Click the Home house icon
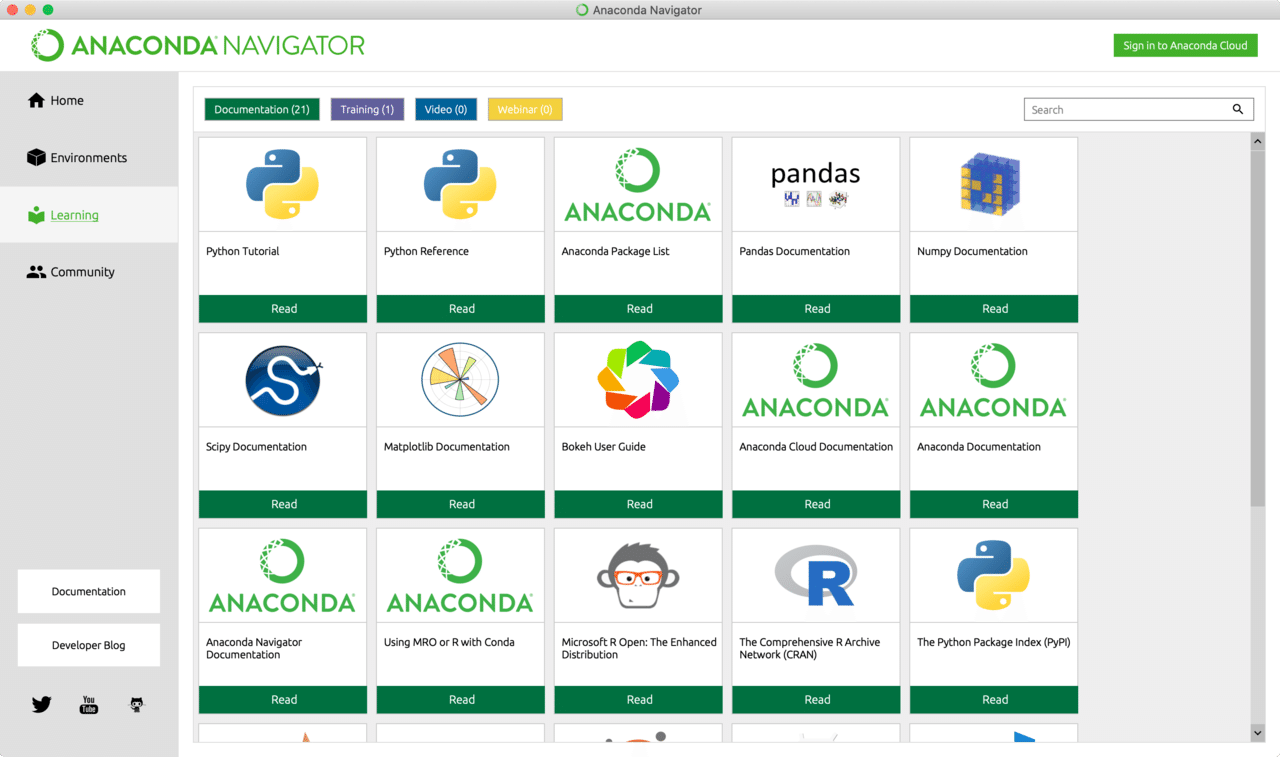The width and height of the screenshot is (1280, 757). pos(36,100)
